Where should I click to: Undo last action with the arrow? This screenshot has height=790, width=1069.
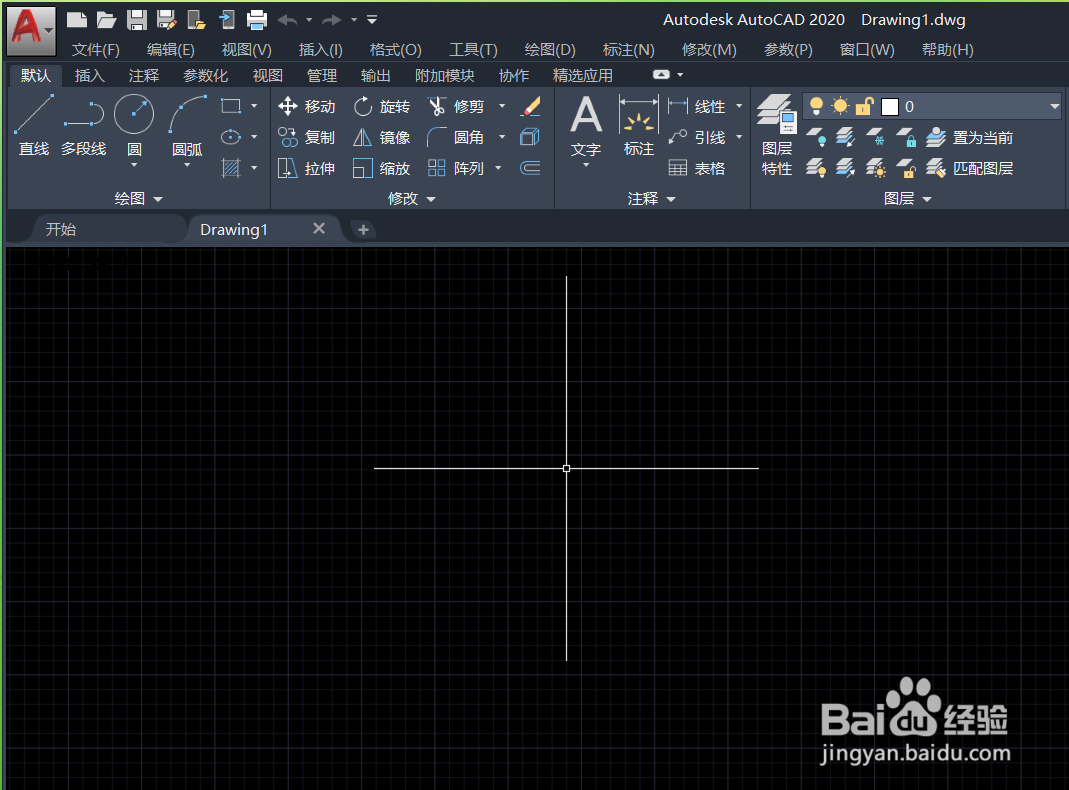[287, 20]
